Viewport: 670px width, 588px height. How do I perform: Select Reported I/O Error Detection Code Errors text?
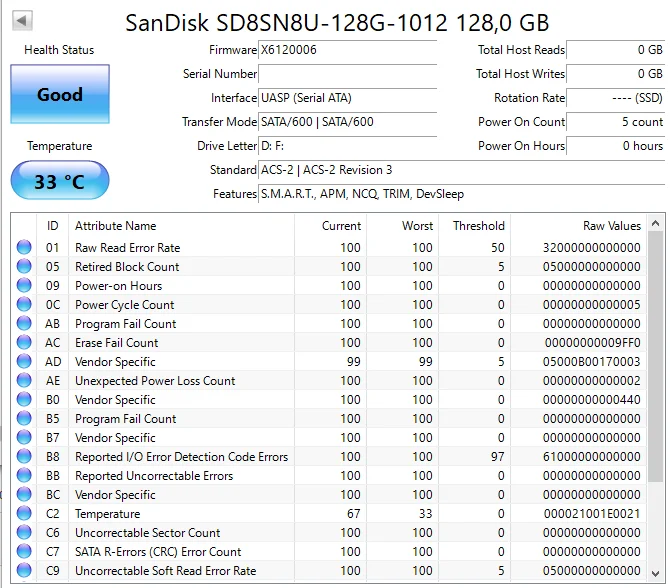(182, 457)
